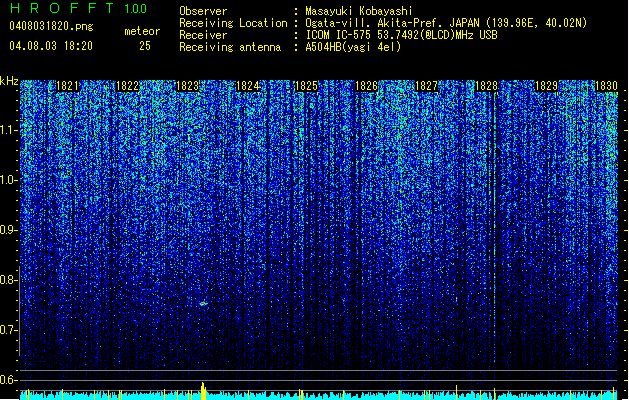Click the 1829 time marker
The image size is (629, 400).
tap(546, 86)
